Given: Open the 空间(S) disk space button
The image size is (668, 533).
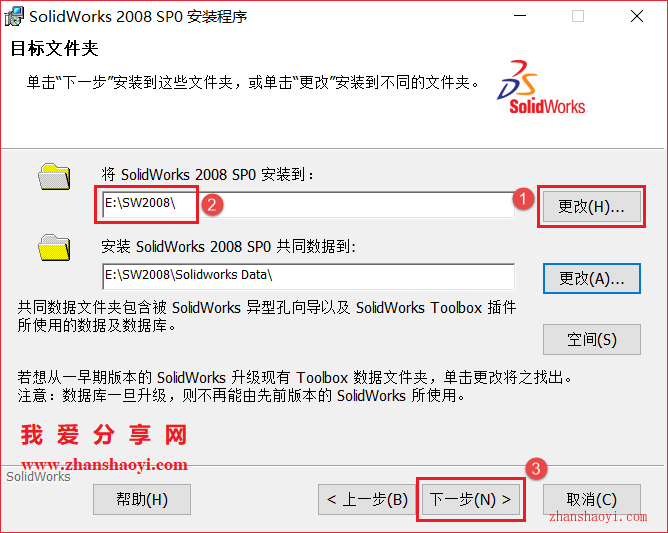Looking at the screenshot, I should 591,340.
